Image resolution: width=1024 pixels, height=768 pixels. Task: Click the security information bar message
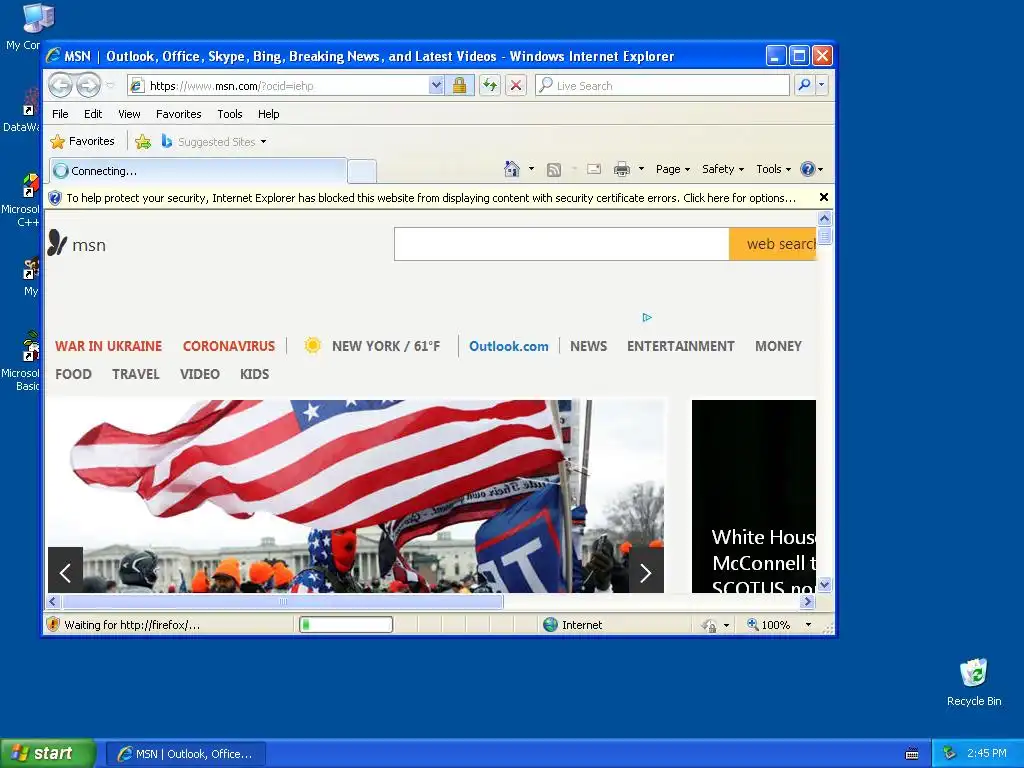pyautogui.click(x=431, y=198)
